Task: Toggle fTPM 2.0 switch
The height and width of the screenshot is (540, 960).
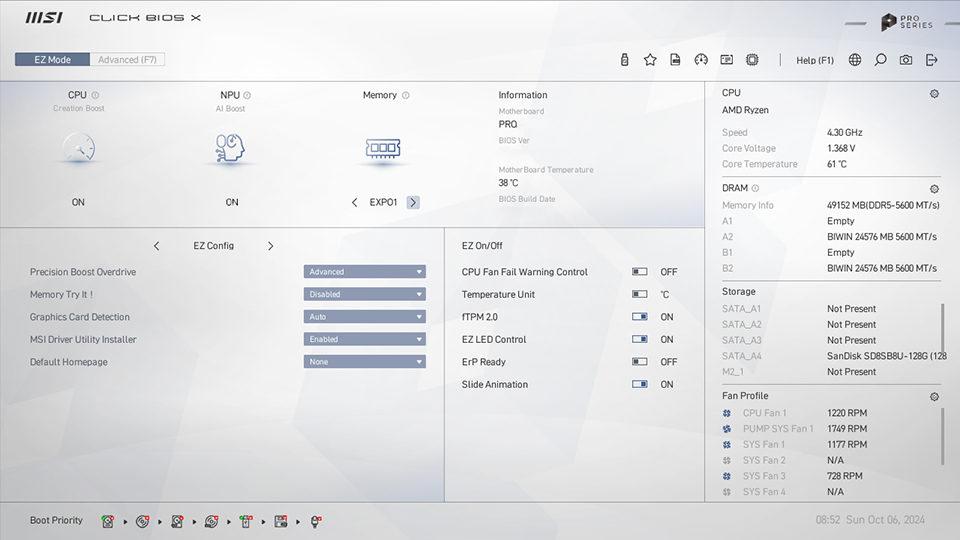Action: (x=640, y=317)
